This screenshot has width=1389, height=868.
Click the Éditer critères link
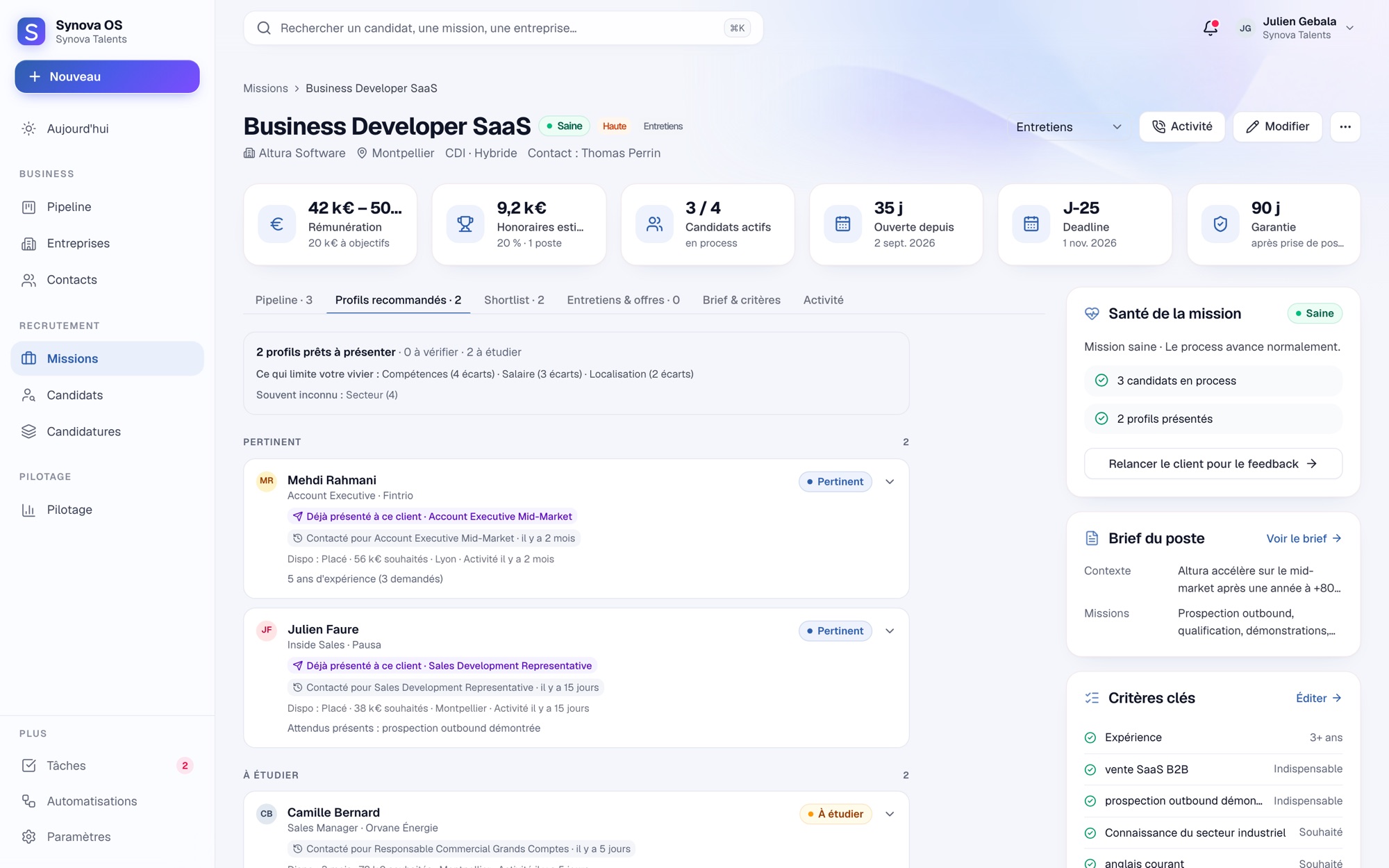tap(1318, 699)
